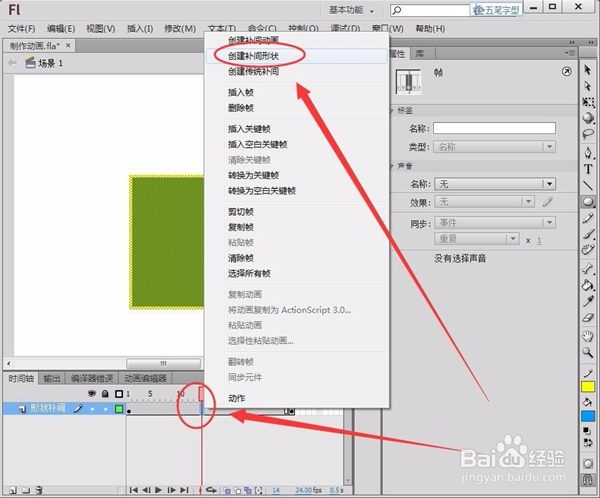Open the 同步 dropdown showing 事件
Screen dimensions: 600x498
click(494, 222)
